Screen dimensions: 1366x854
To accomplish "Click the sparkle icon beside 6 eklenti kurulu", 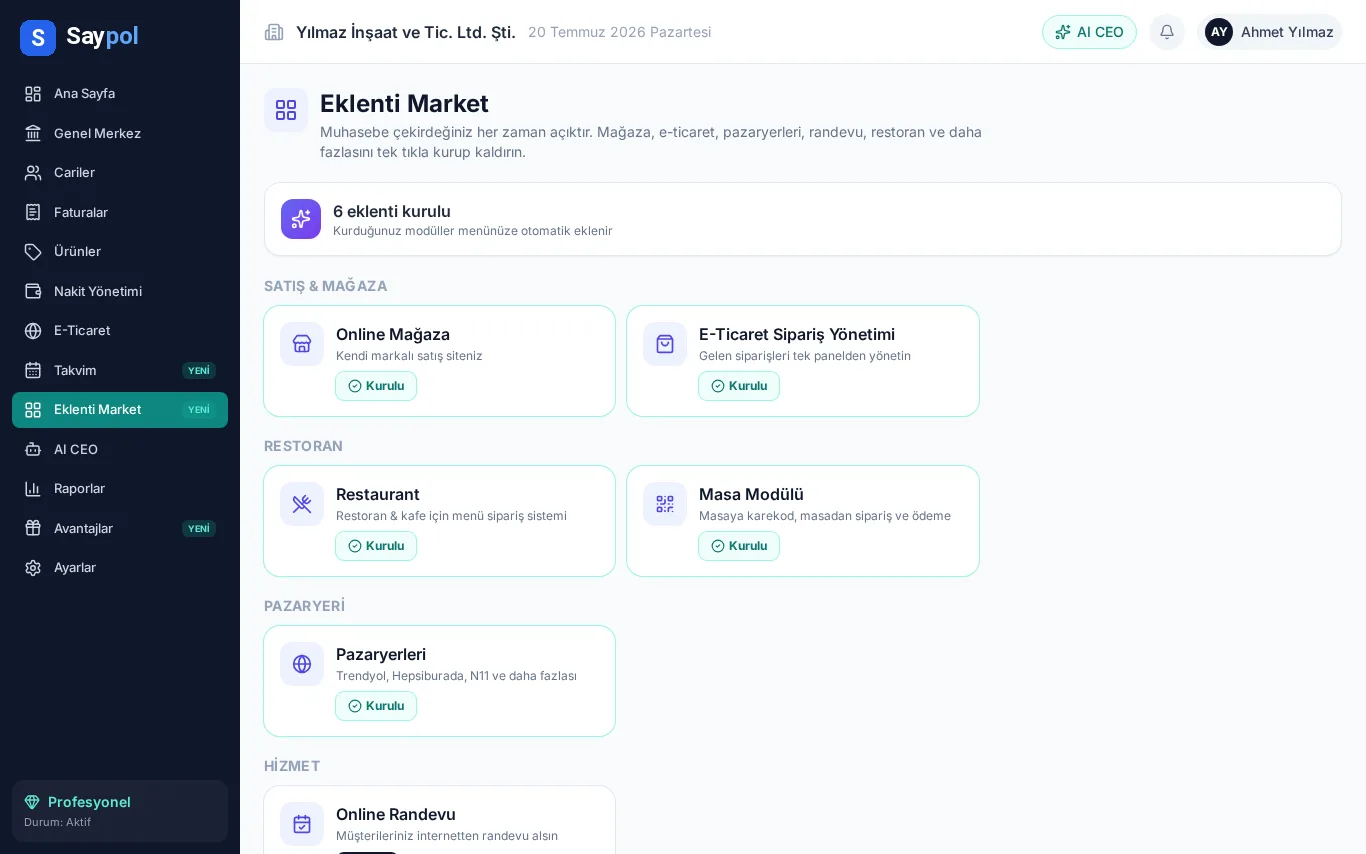I will coord(301,219).
